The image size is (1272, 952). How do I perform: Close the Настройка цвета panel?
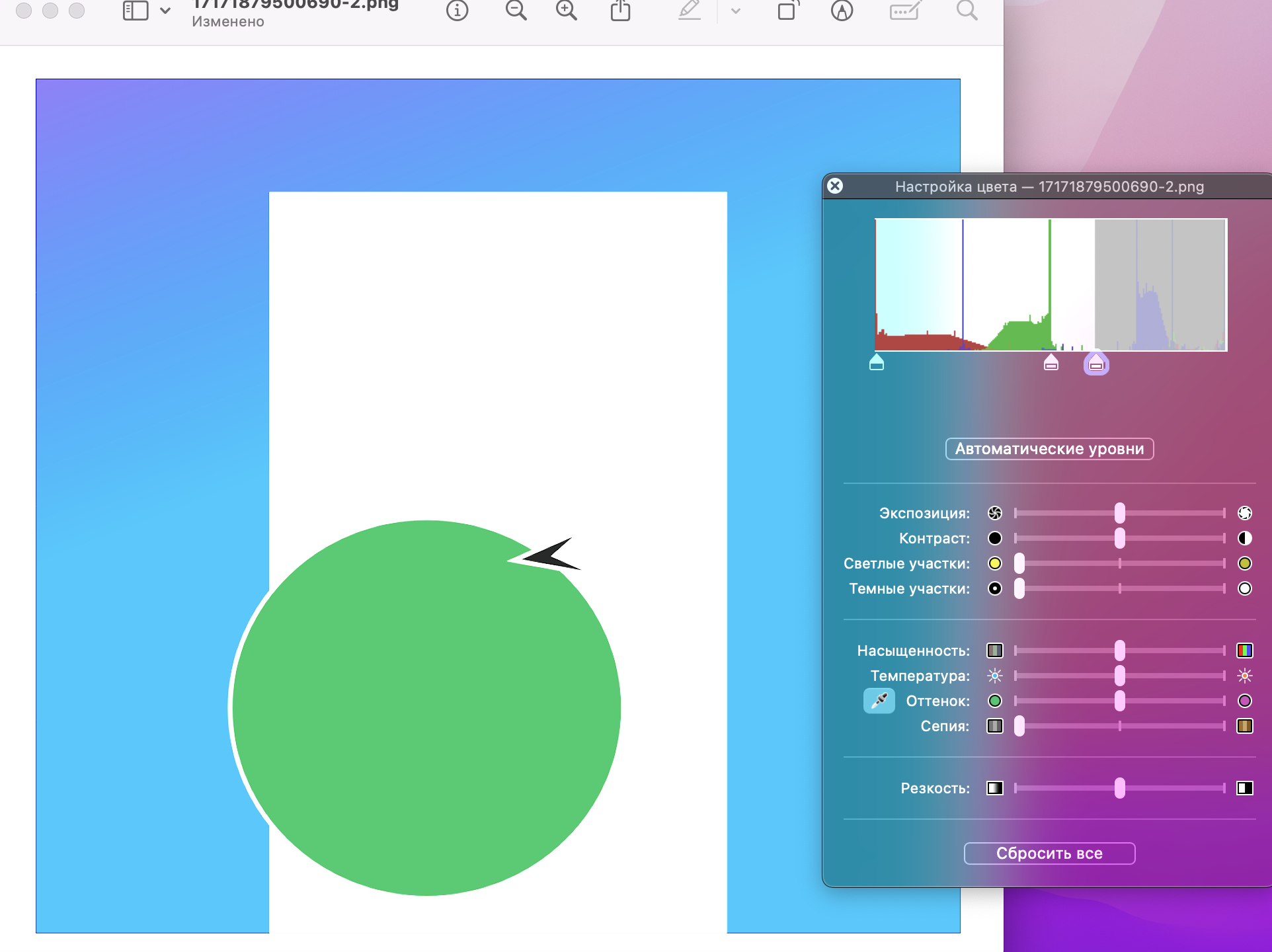coord(835,186)
